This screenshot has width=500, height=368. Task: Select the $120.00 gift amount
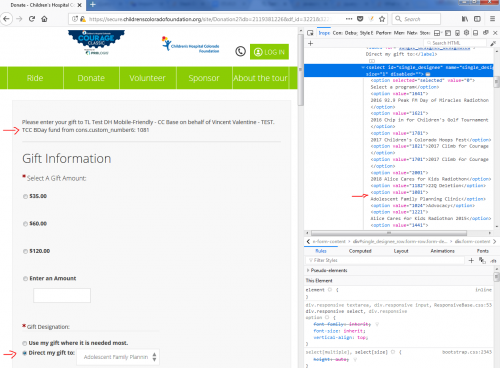25,251
